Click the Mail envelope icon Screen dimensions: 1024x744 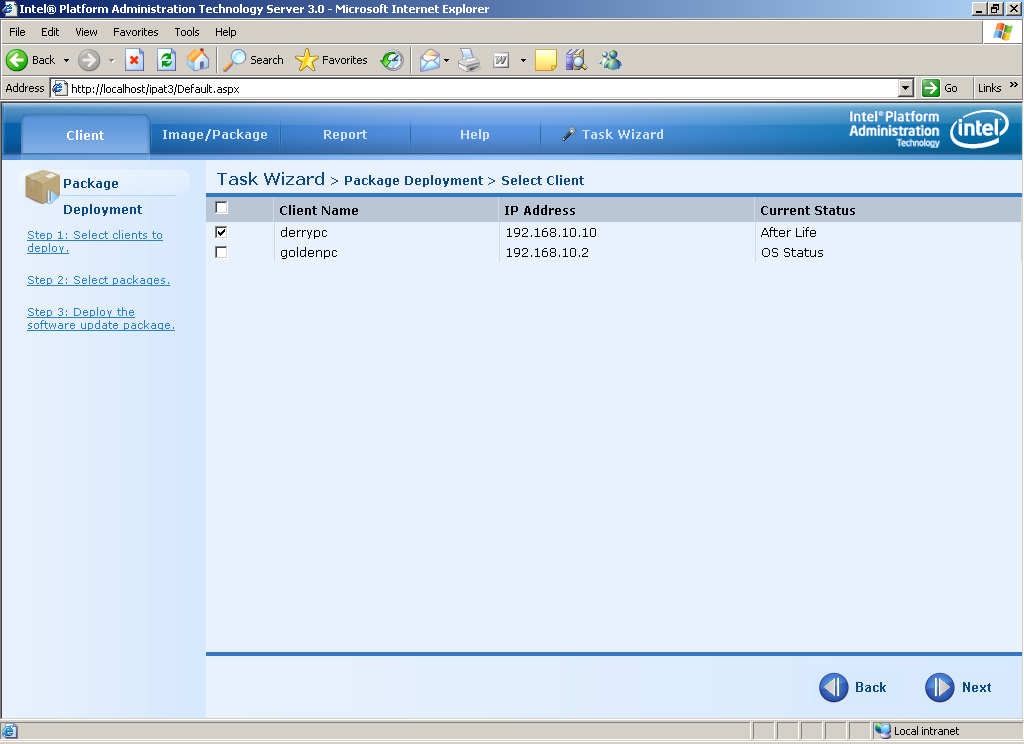coord(430,60)
